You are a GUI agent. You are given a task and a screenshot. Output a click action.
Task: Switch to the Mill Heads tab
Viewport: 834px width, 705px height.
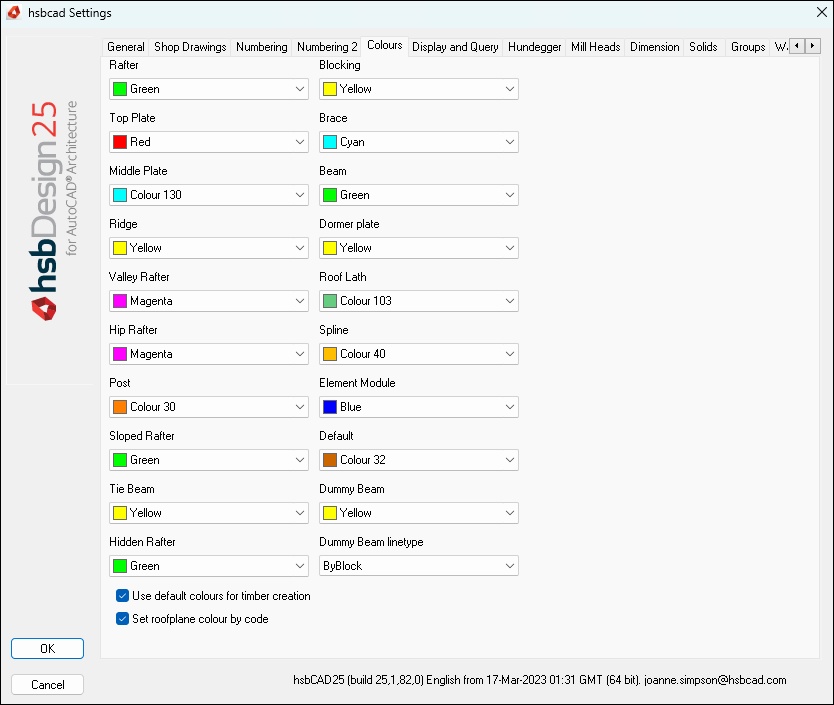[596, 47]
